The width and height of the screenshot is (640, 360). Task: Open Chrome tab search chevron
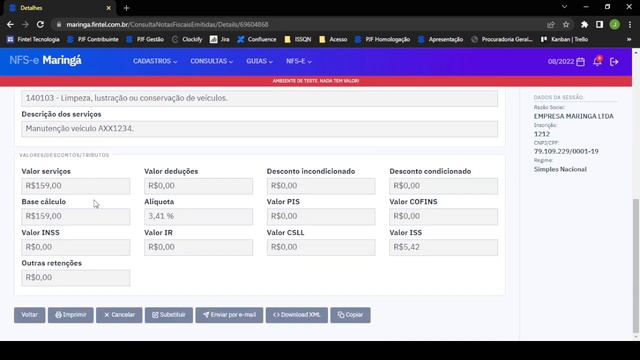pyautogui.click(x=564, y=7)
